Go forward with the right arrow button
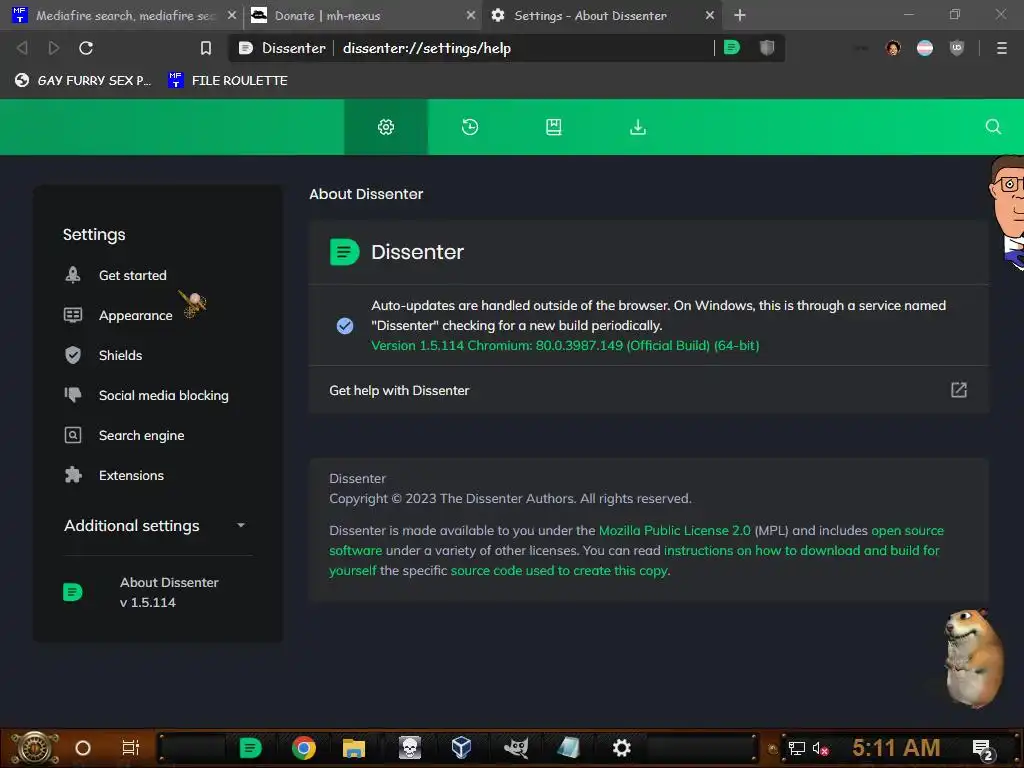 (54, 48)
